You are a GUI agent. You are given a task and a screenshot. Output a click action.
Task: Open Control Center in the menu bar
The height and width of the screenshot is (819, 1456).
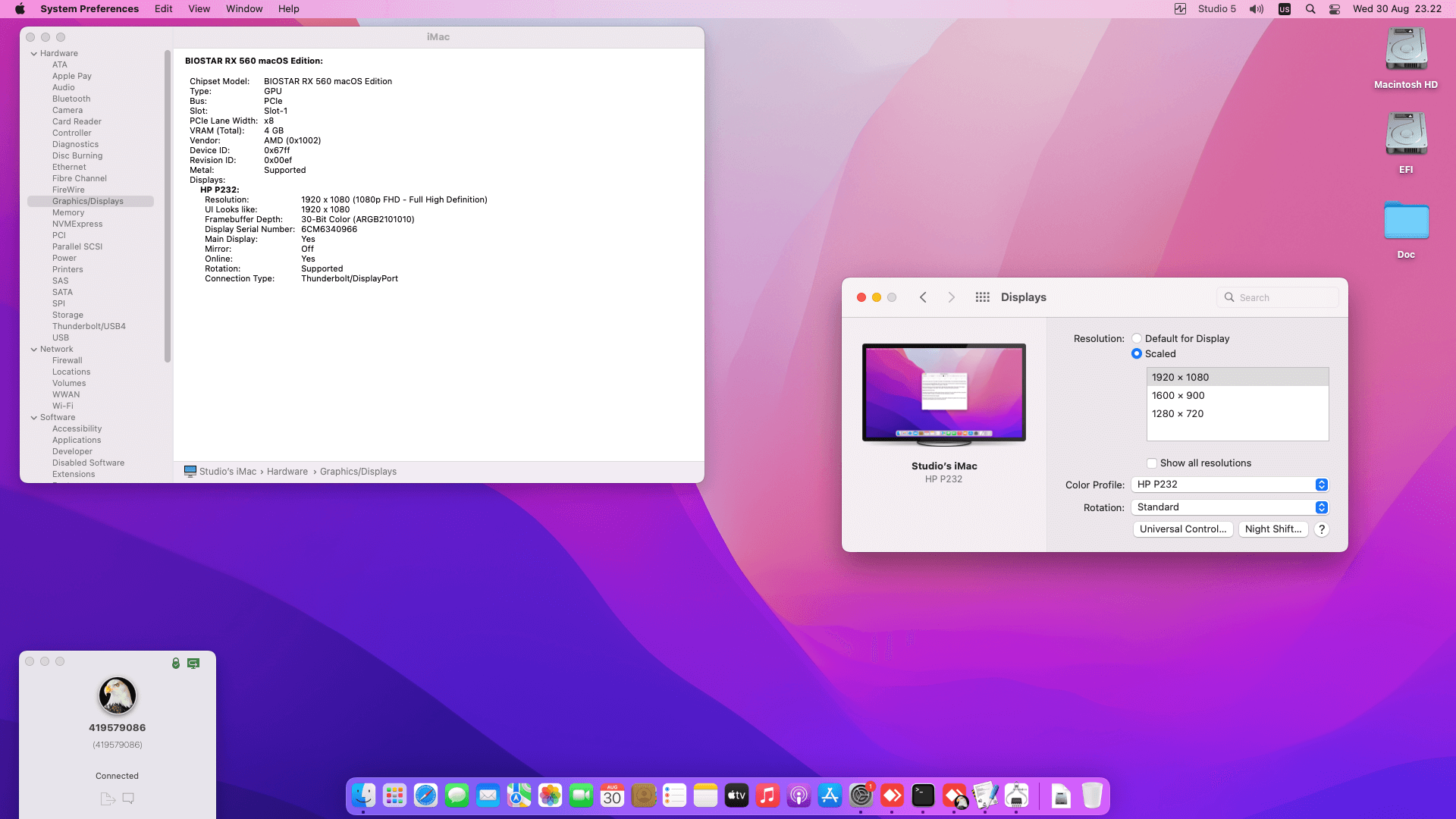[x=1335, y=9]
